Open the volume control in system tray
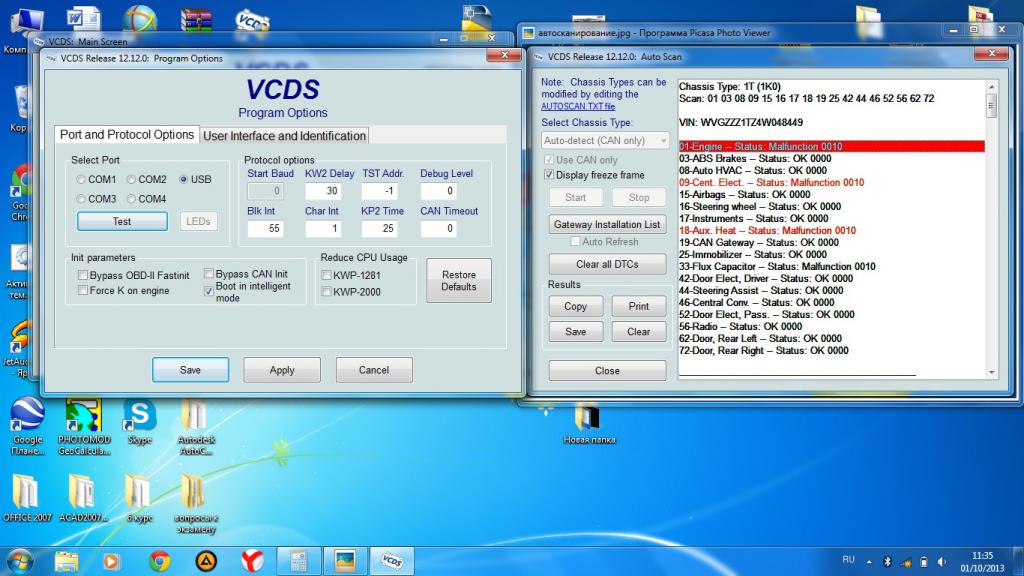Viewport: 1024px width, 576px height. pos(941,562)
